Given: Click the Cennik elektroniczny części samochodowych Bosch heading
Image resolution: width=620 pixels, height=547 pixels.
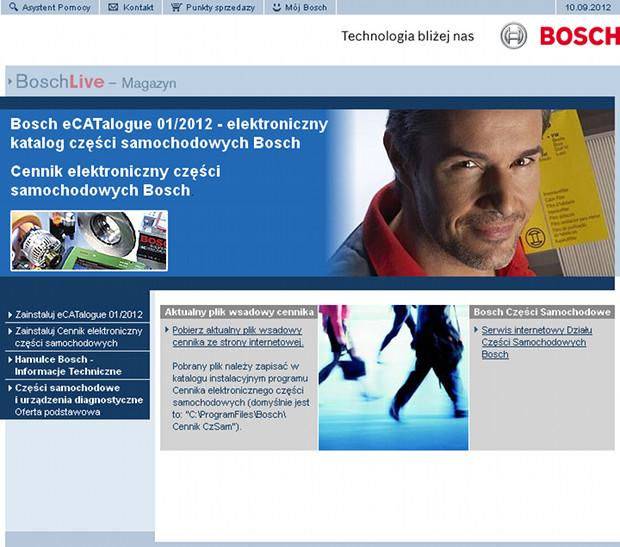Looking at the screenshot, I should (x=115, y=181).
